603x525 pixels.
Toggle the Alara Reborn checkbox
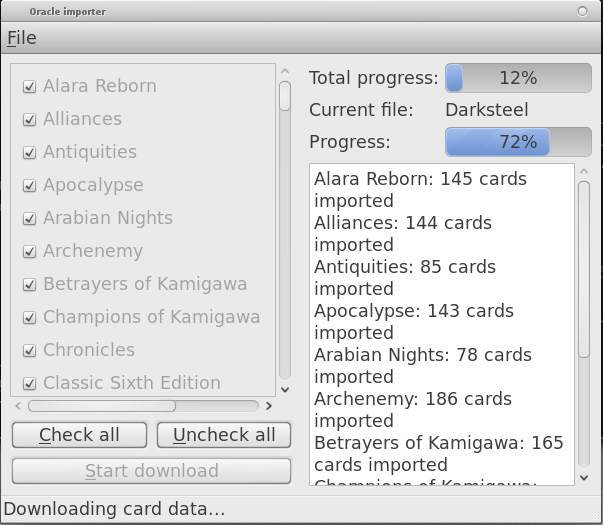[30, 86]
